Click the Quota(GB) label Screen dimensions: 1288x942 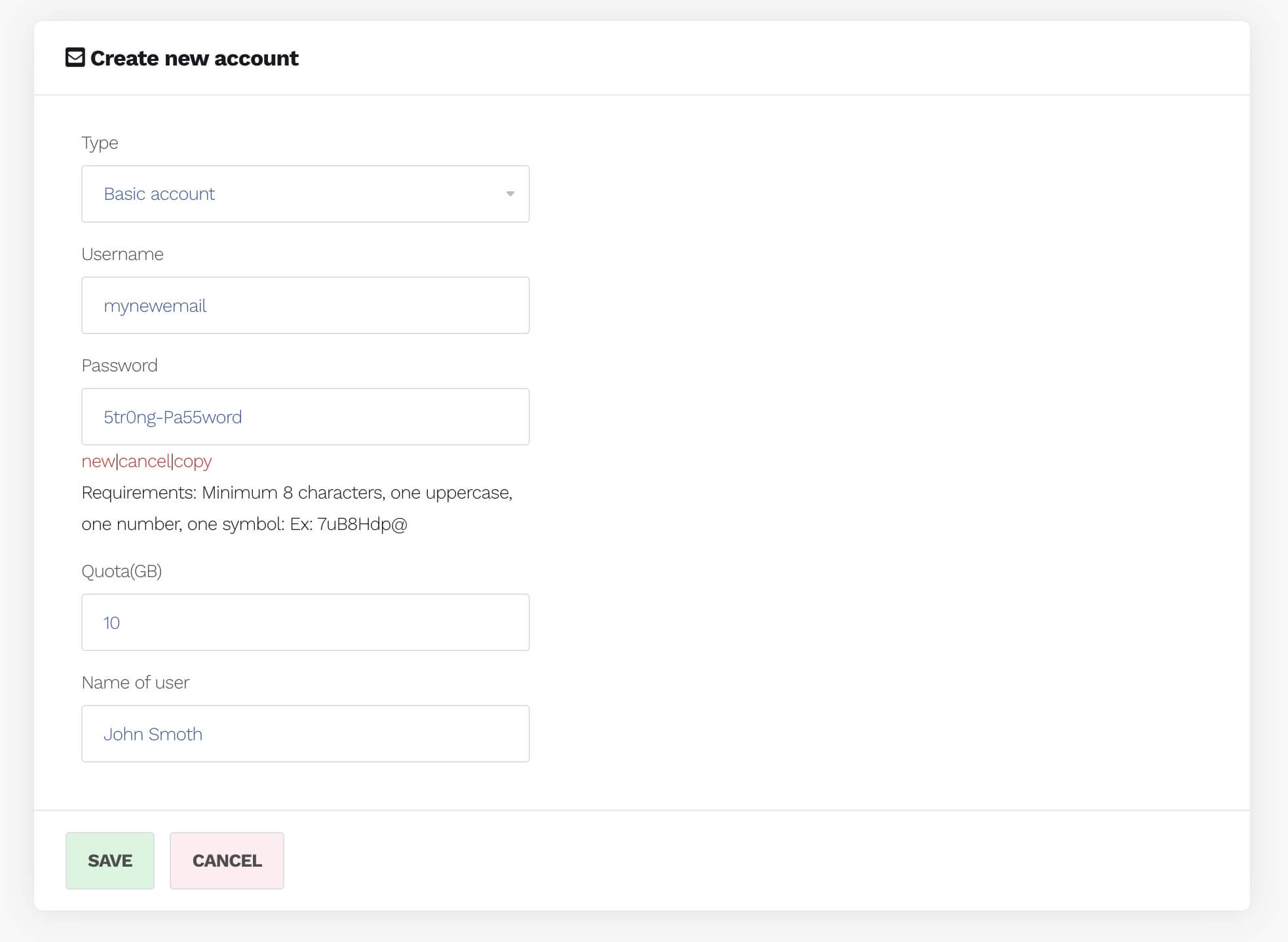[x=121, y=571]
